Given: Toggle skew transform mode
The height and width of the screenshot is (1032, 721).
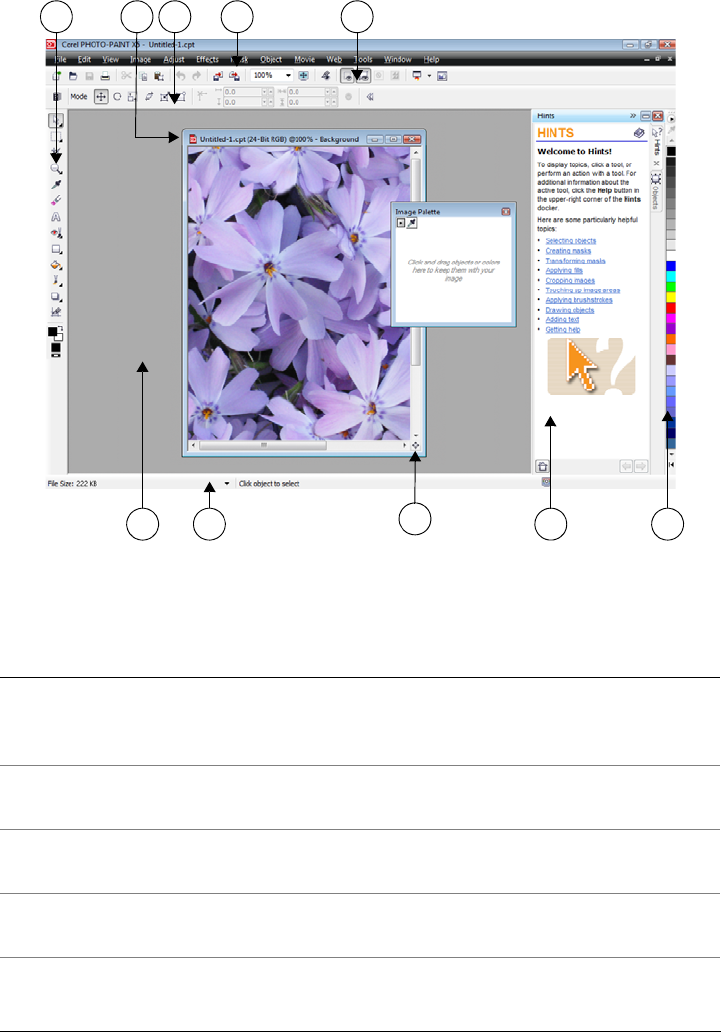Looking at the screenshot, I should 149,97.
